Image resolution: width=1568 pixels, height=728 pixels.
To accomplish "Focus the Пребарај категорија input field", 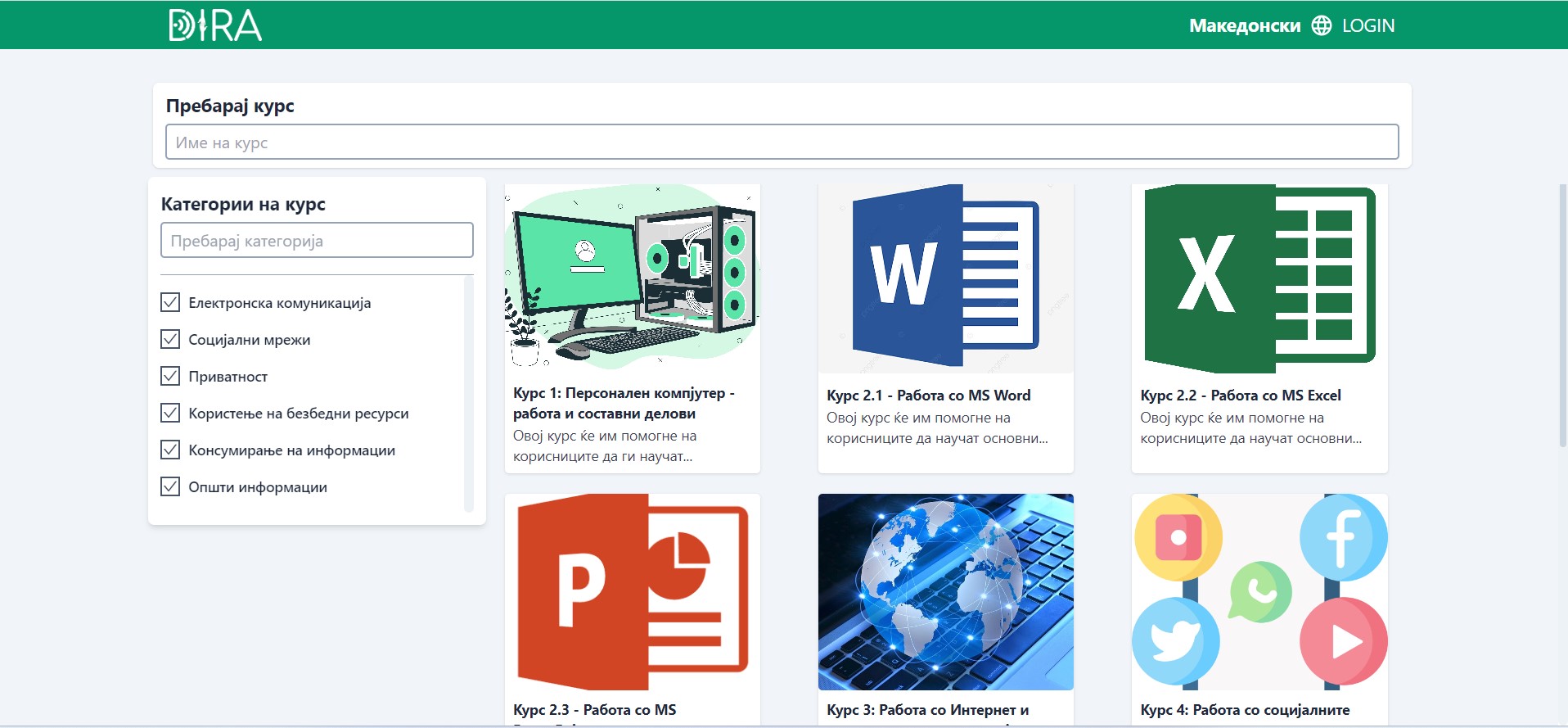I will [x=317, y=241].
